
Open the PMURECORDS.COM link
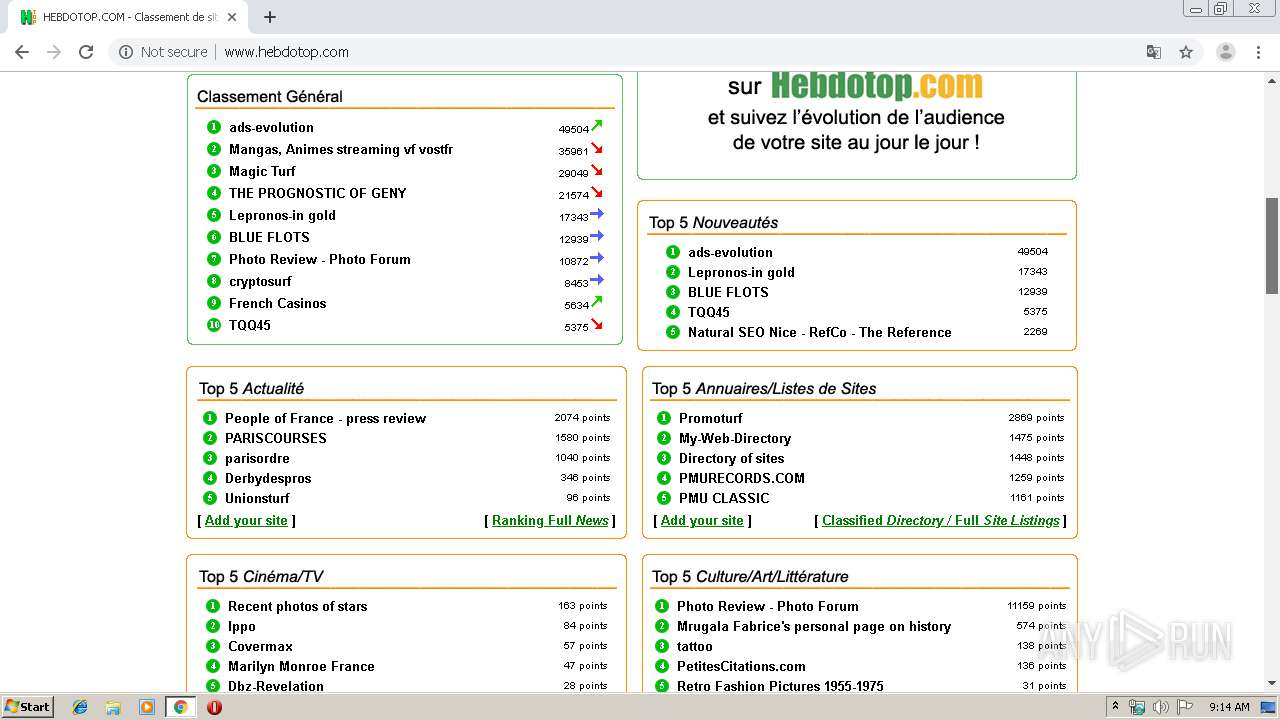tap(741, 478)
